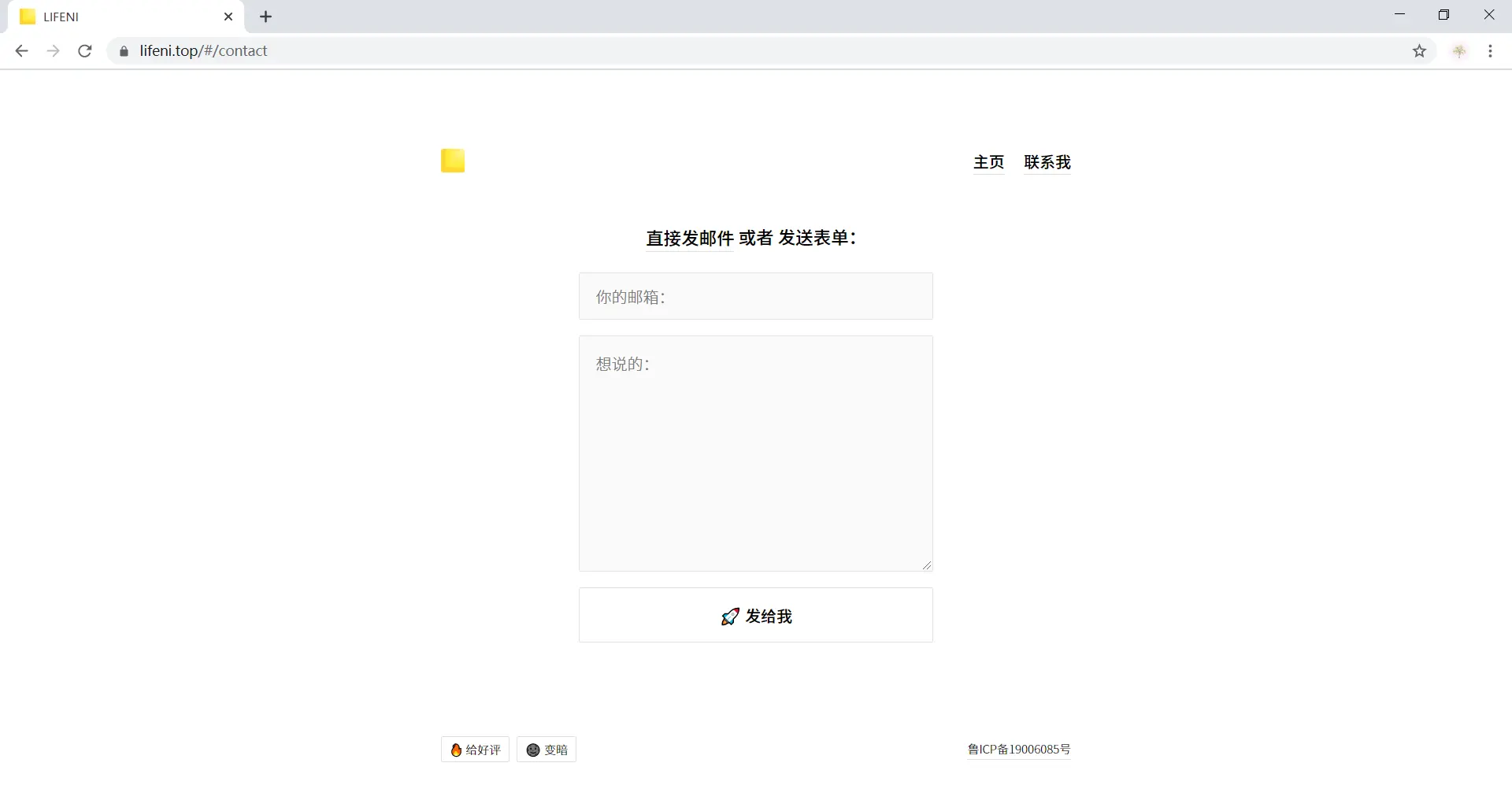Click the 直接发邮件 link in the heading
1512x811 pixels.
(x=689, y=238)
